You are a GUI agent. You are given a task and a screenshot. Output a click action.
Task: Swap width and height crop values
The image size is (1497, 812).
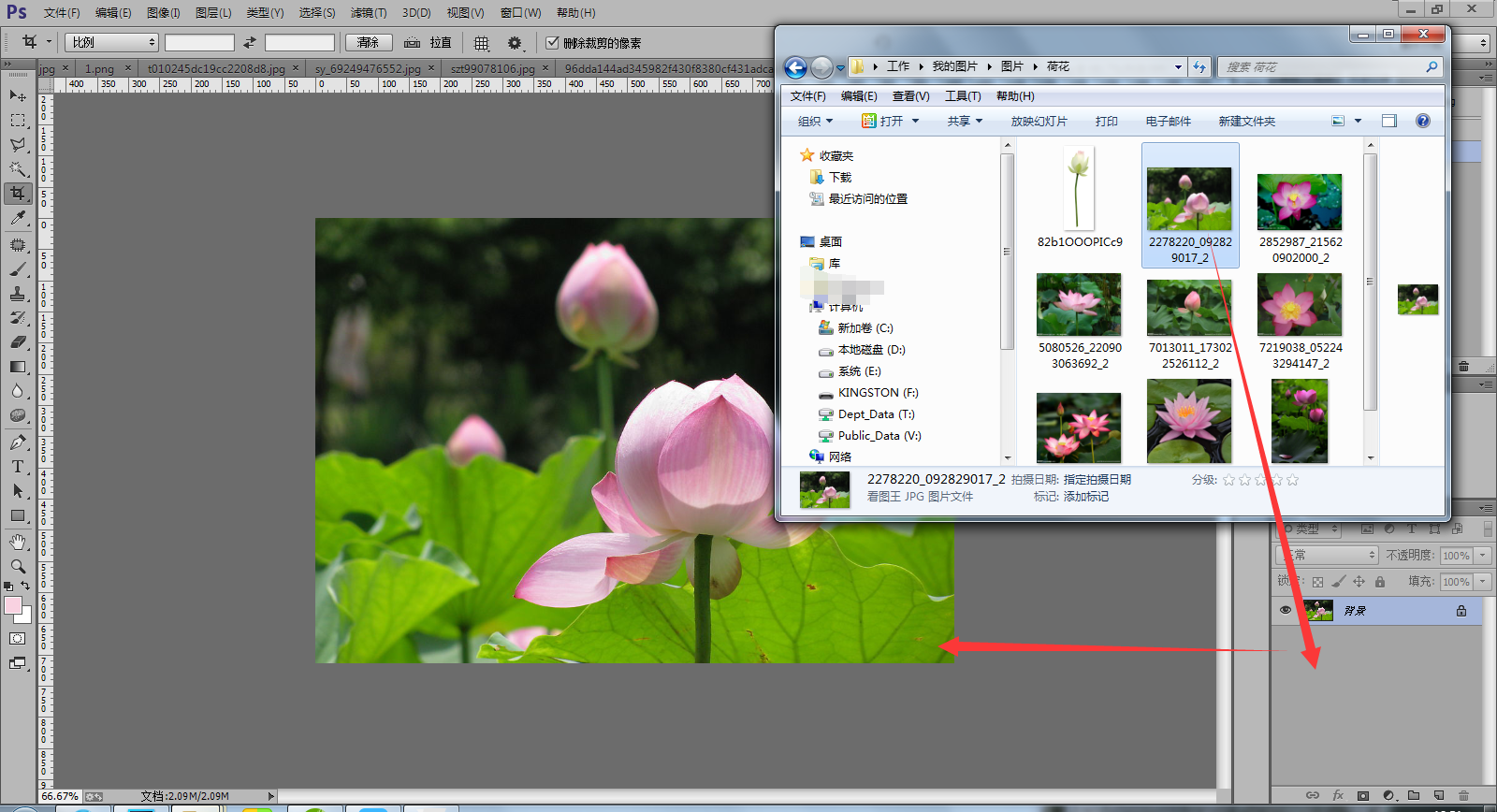tap(250, 43)
